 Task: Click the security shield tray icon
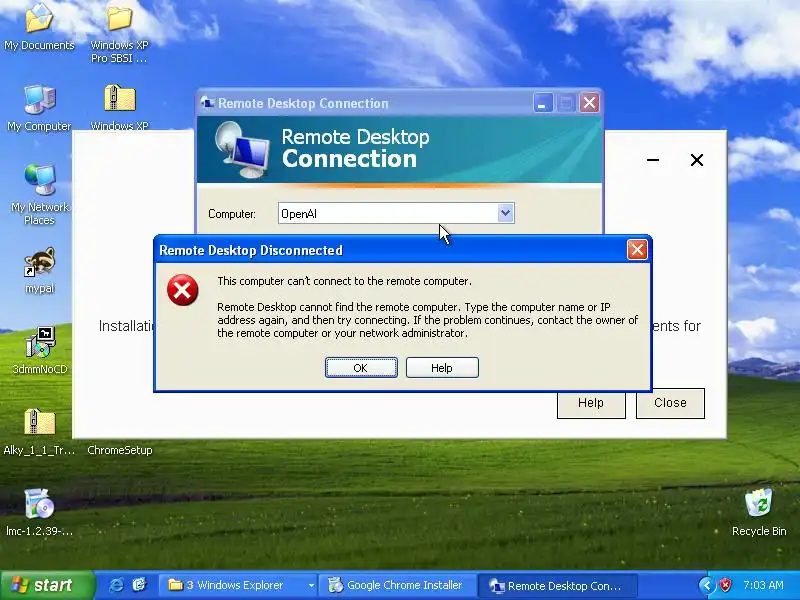(x=725, y=585)
